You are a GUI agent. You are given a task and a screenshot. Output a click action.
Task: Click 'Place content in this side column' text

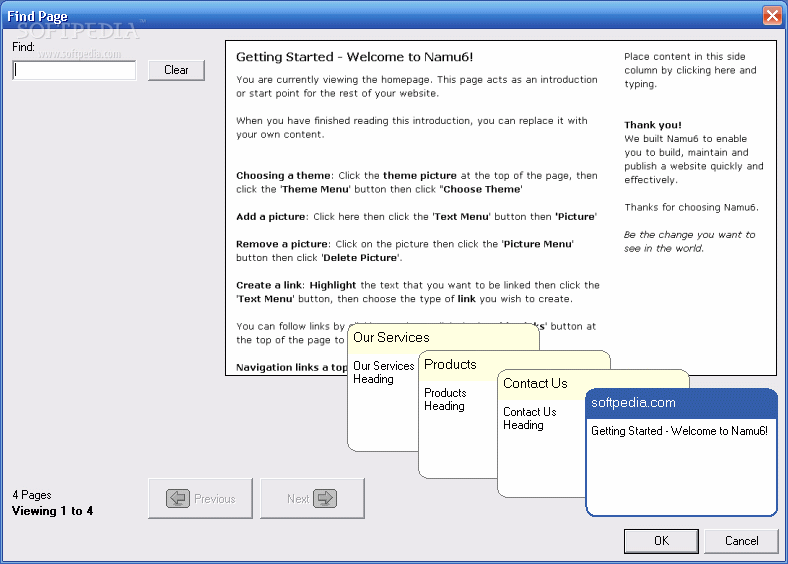pos(690,70)
